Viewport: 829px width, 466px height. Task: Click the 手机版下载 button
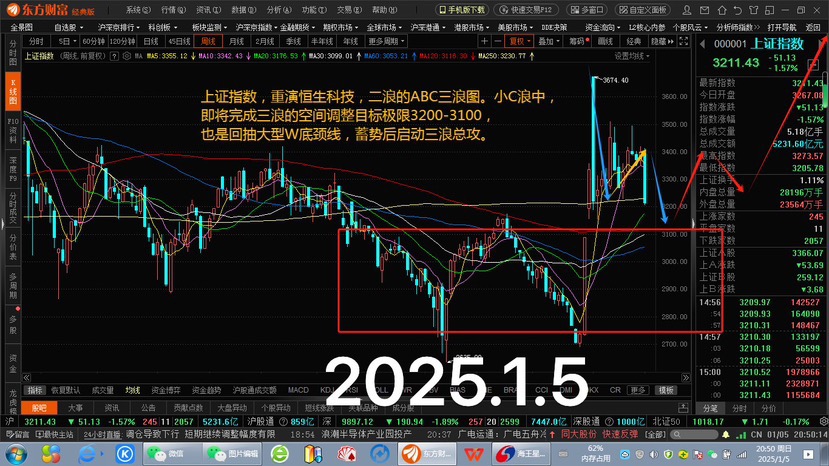[x=463, y=10]
